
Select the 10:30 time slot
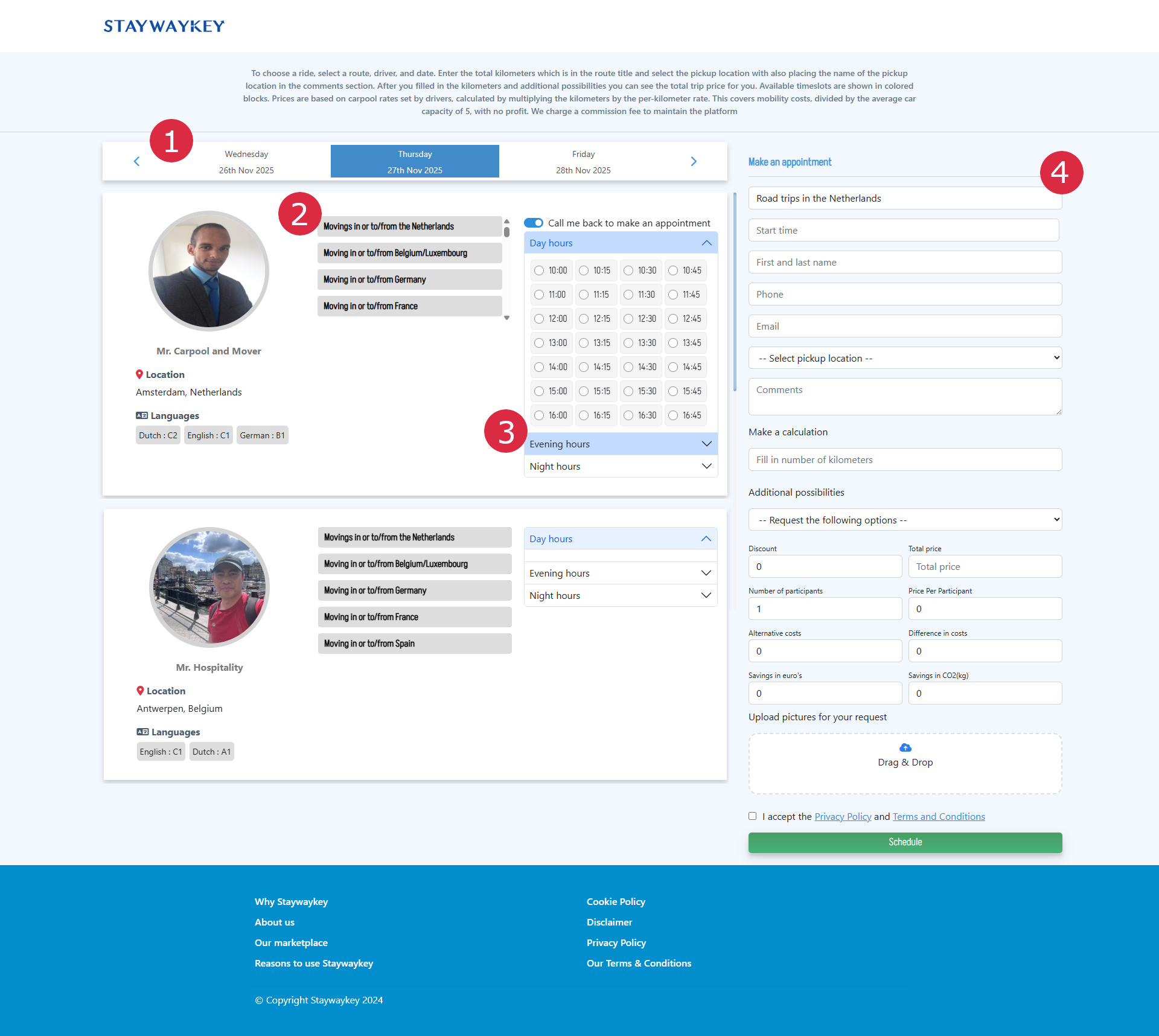(x=629, y=270)
